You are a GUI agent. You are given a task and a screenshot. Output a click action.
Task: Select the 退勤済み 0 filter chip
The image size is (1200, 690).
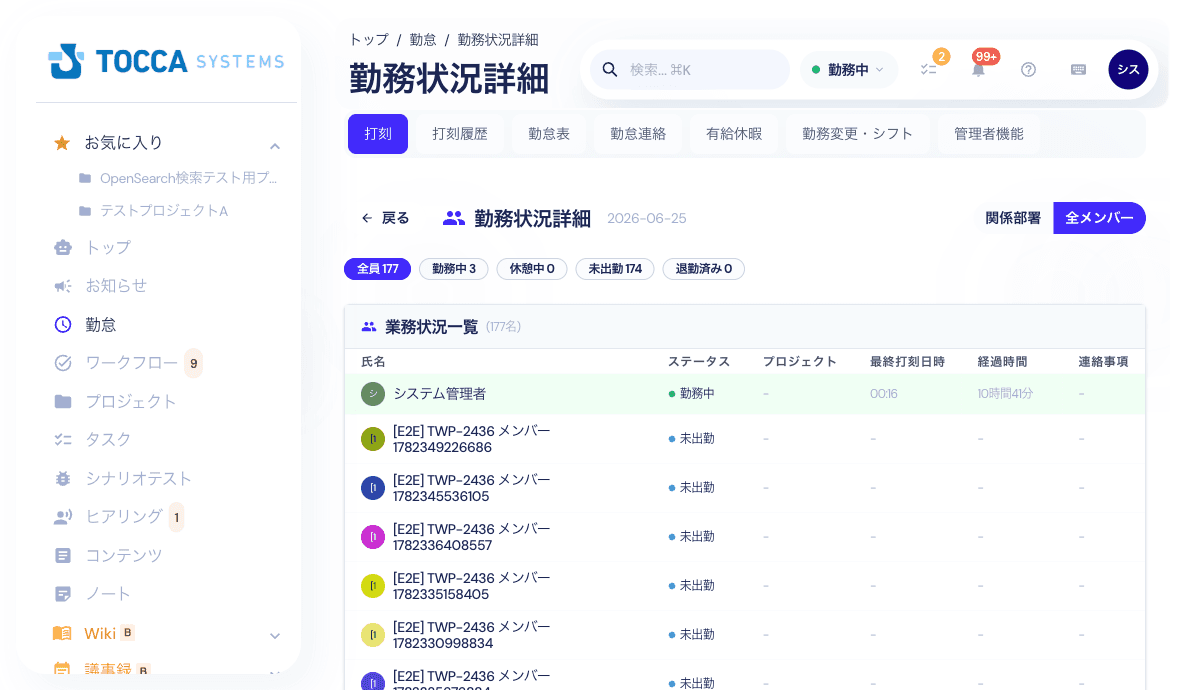(x=704, y=269)
